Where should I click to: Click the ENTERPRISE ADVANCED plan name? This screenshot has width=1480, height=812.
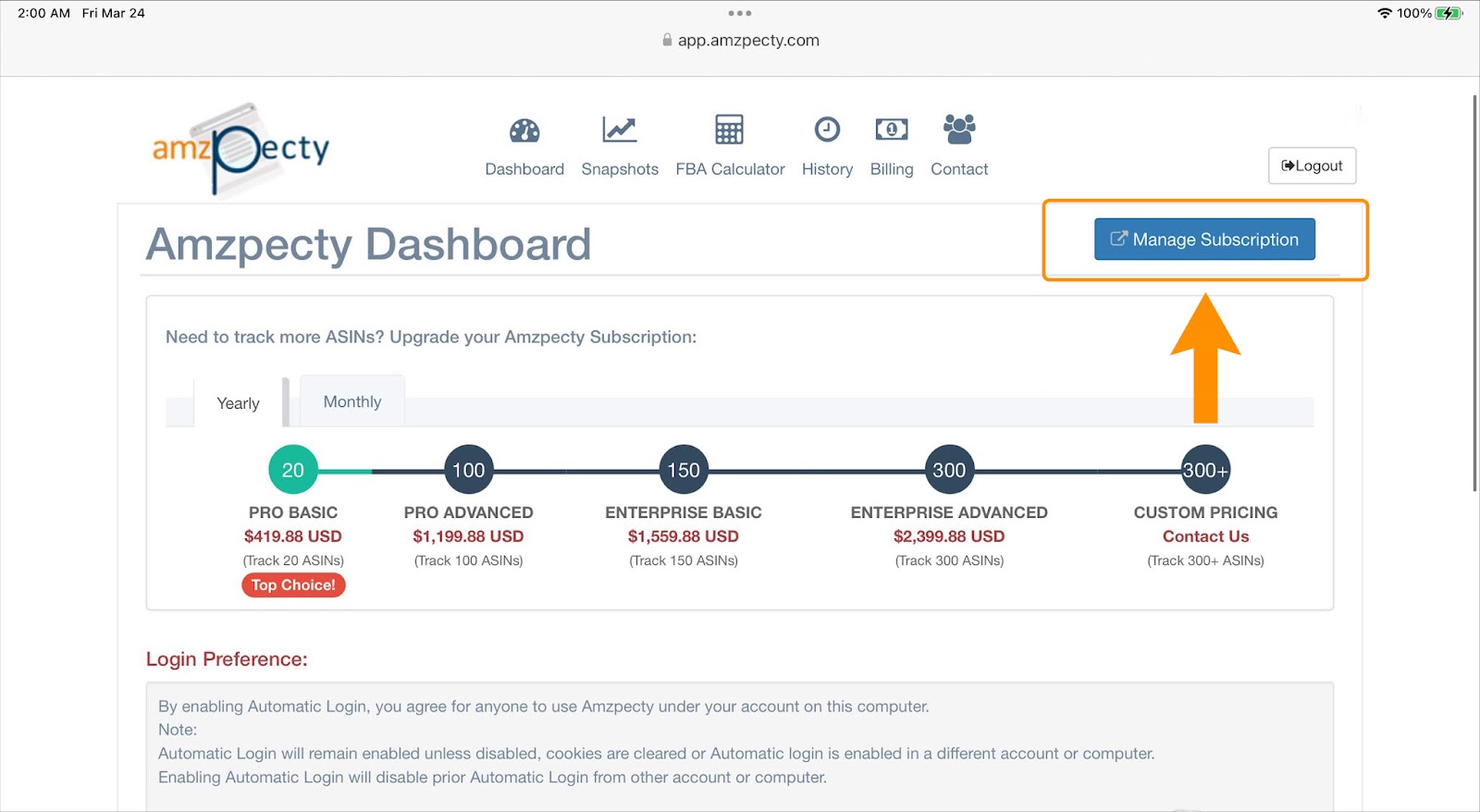pyautogui.click(x=949, y=512)
